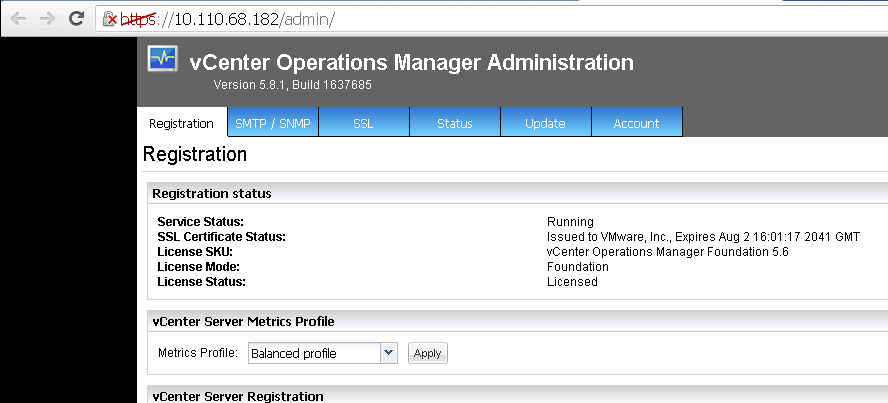Switch to the Registration tab
This screenshot has height=403, width=888.
(181, 123)
